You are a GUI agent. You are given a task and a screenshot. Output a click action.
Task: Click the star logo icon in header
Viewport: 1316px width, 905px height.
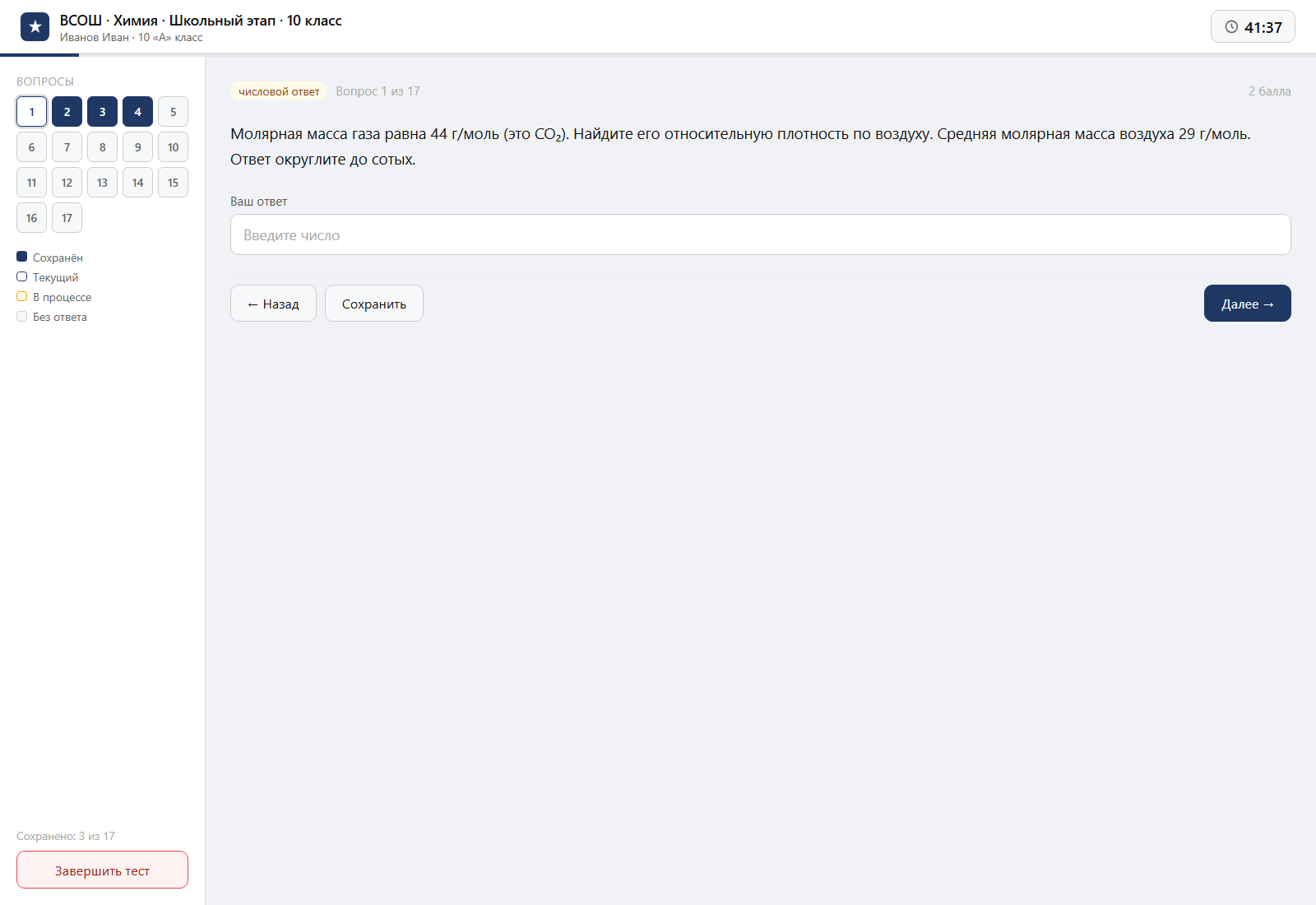point(35,27)
